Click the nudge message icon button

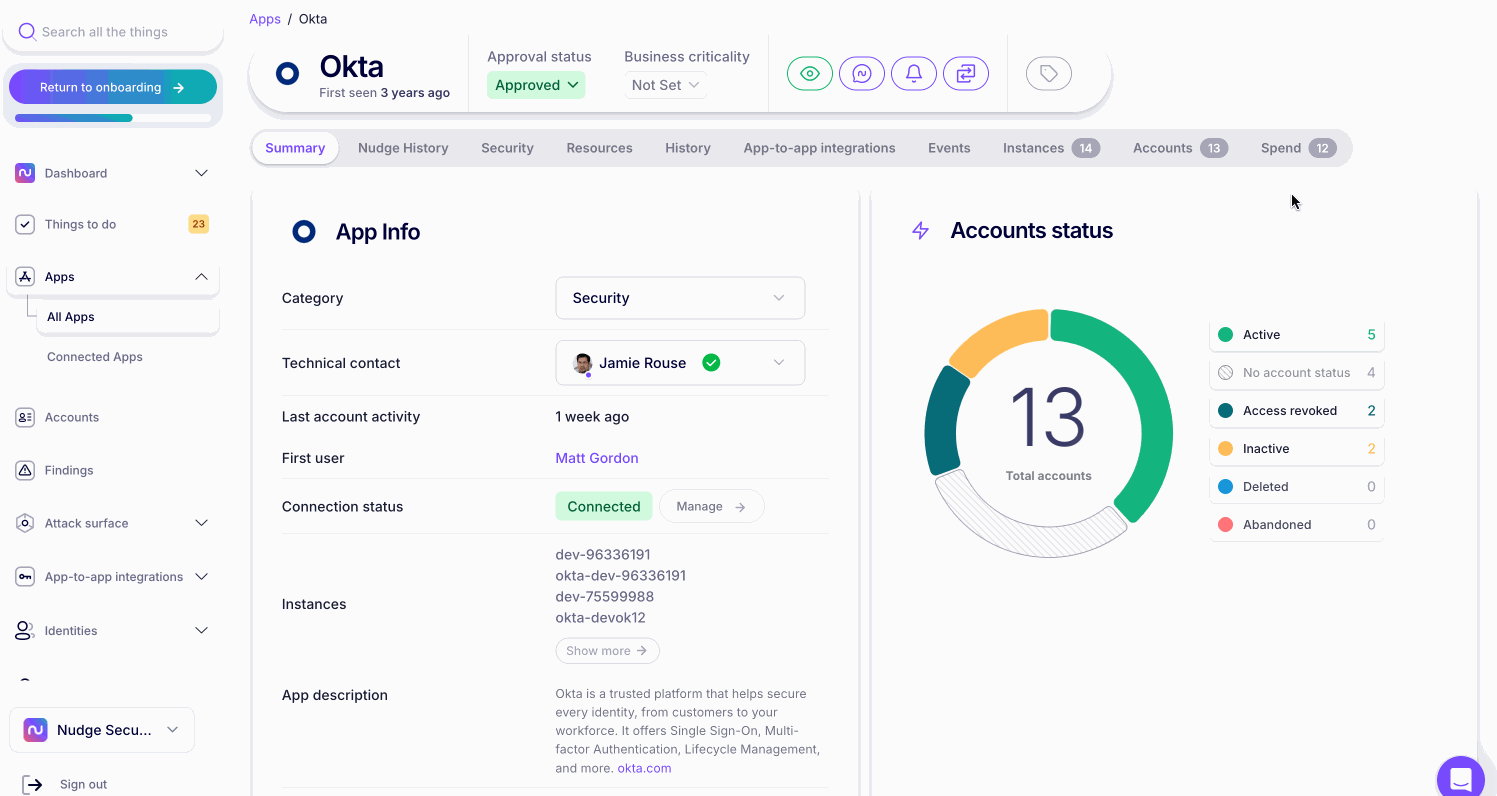point(861,74)
